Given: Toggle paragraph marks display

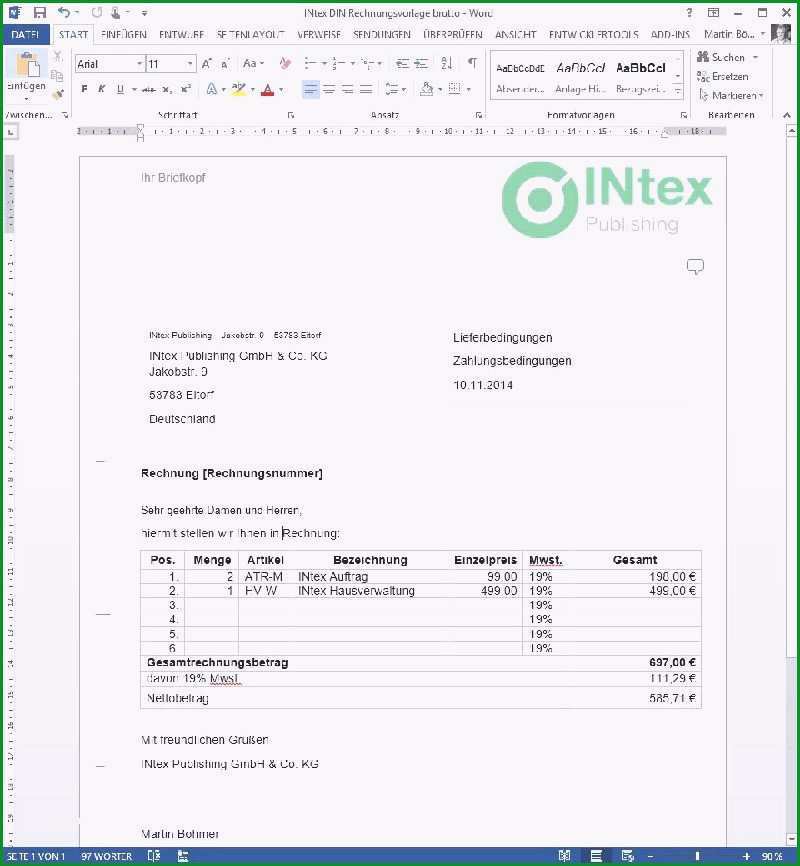Looking at the screenshot, I should [x=472, y=63].
